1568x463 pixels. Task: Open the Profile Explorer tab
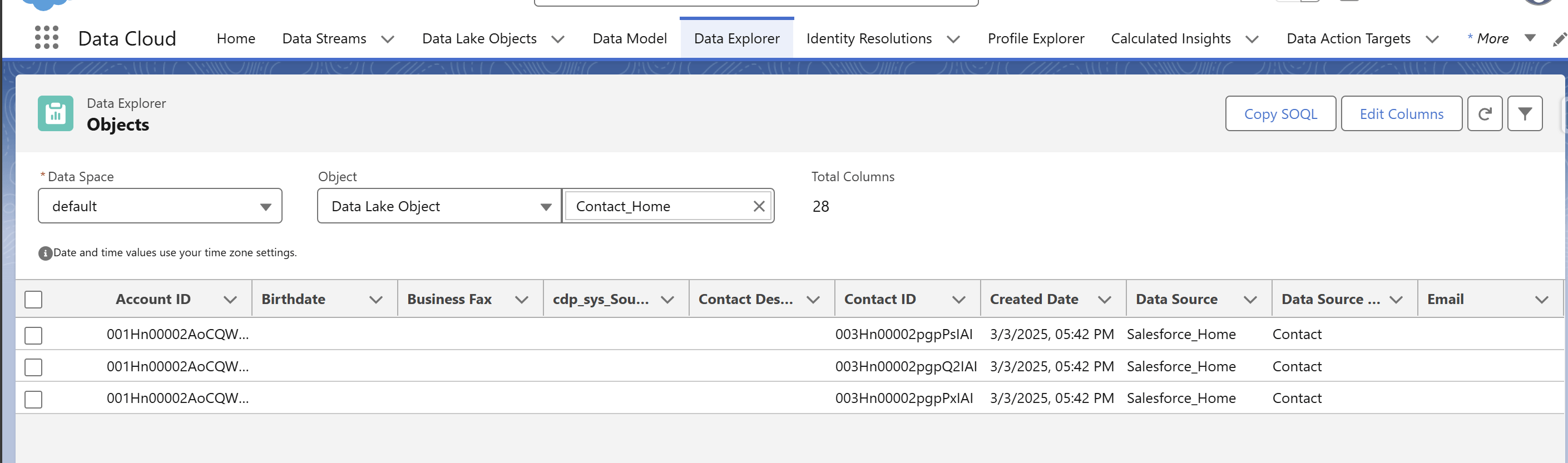pos(1036,39)
